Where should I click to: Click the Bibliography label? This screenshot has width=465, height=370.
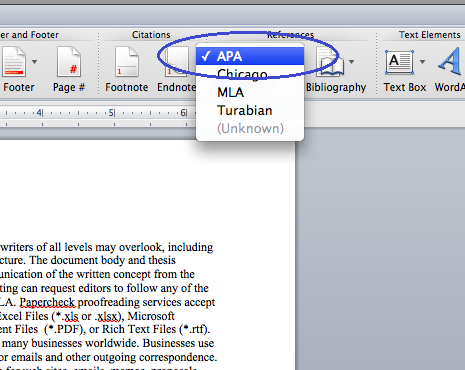click(x=336, y=87)
